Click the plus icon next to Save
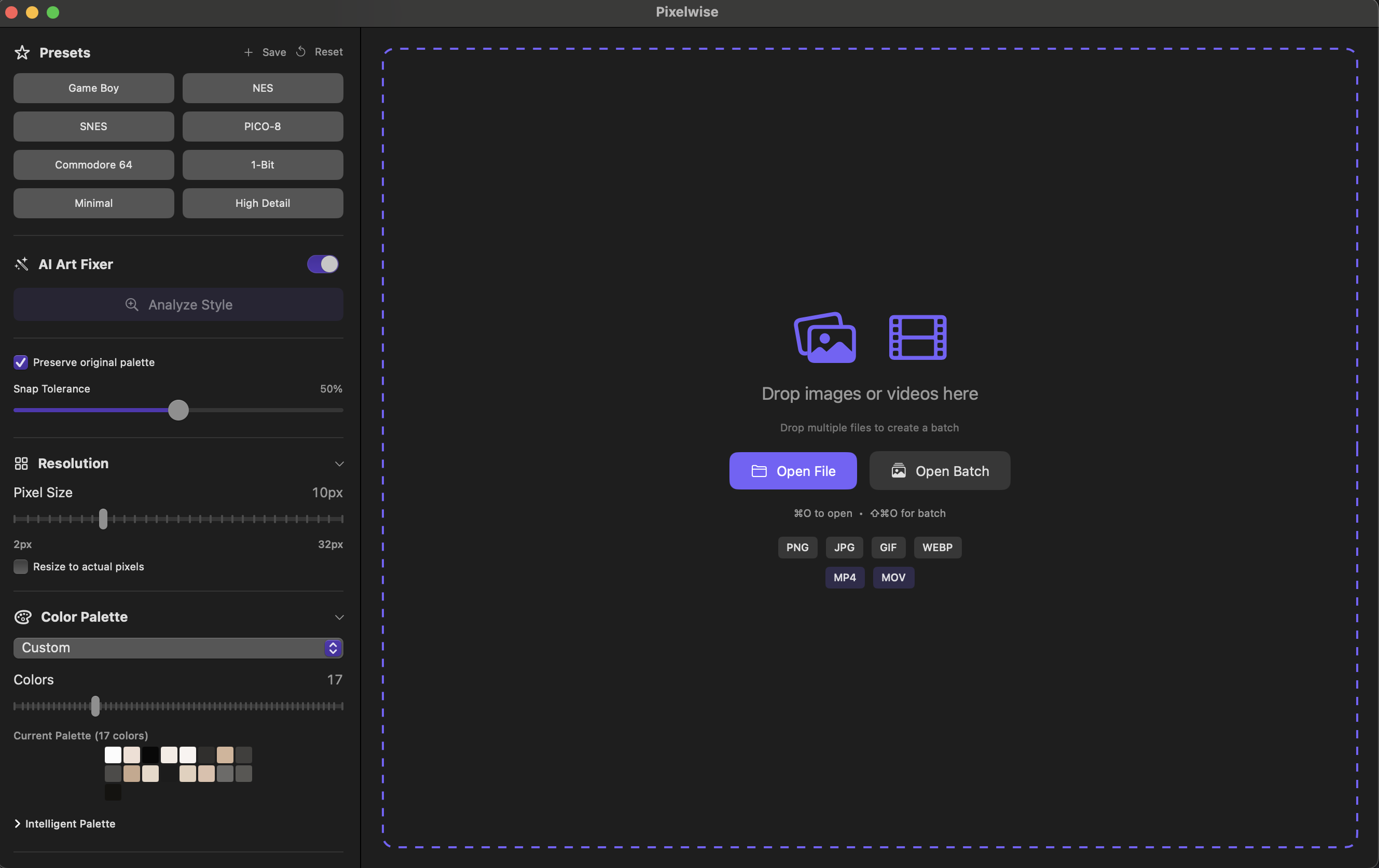Viewport: 1379px width, 868px height. point(248,52)
